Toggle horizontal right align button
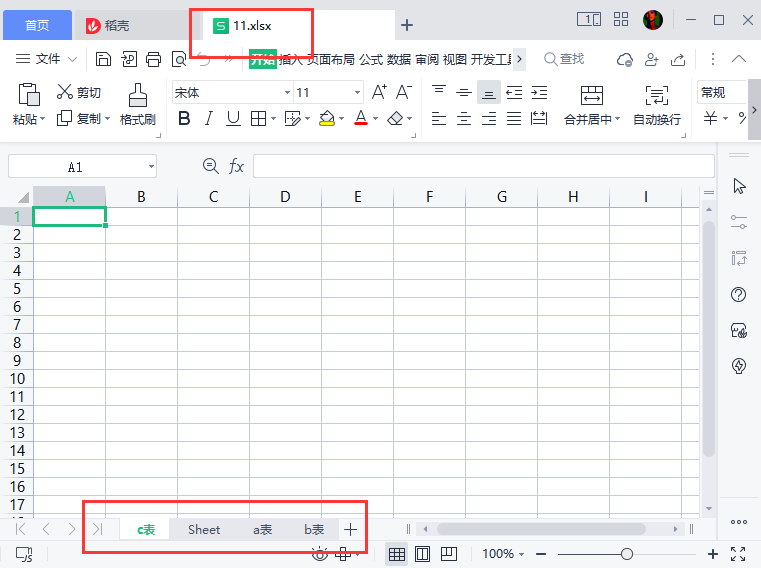761x568 pixels. pyautogui.click(x=489, y=118)
